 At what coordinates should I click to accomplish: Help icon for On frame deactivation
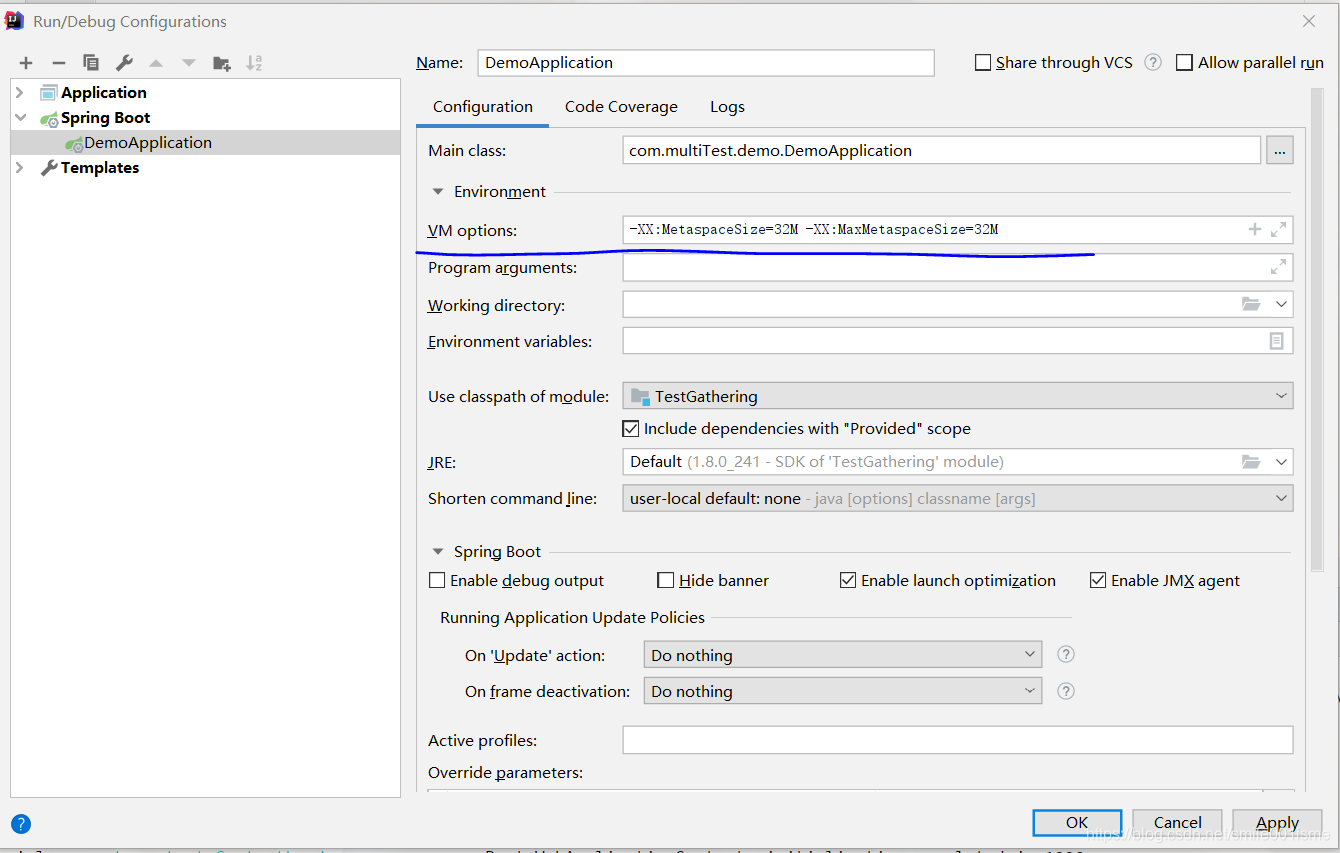tap(1066, 691)
